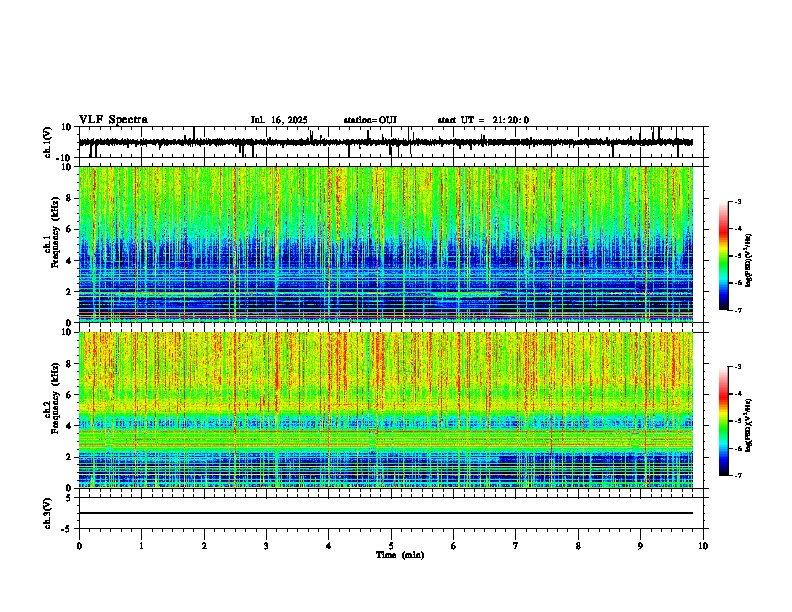
Task: Click the '-7' label on ch.2 color scale
Action: pyautogui.click(x=738, y=476)
